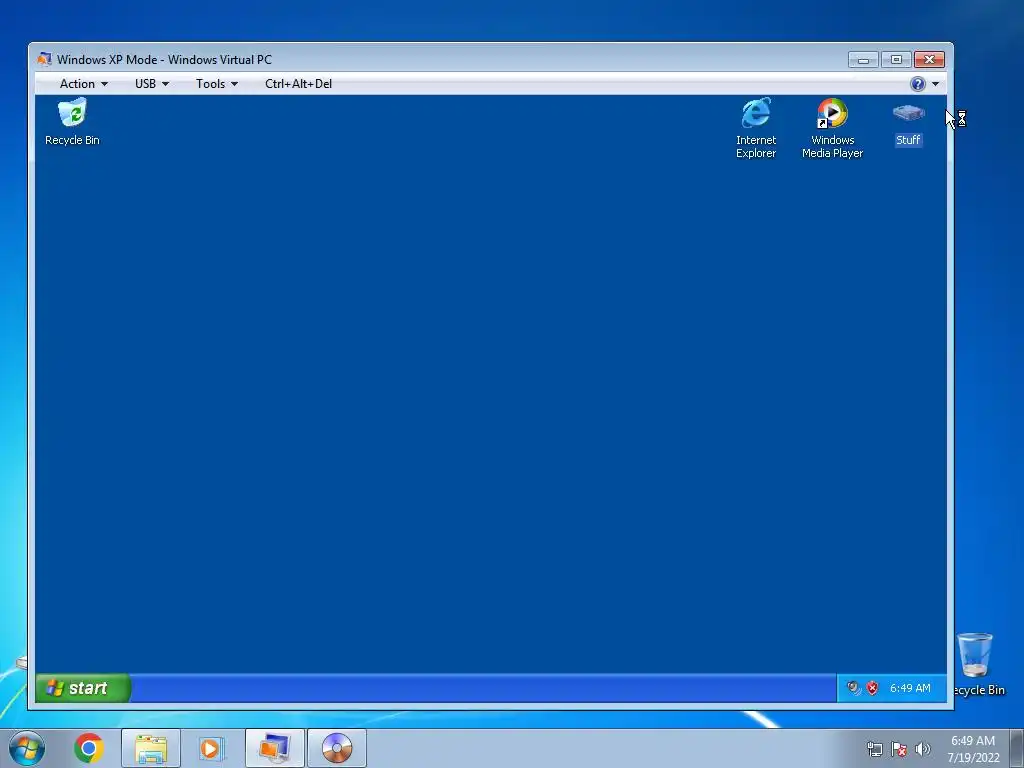This screenshot has width=1024, height=768.
Task: Open the Recycle Bin inside XP Mode
Action: 72,121
